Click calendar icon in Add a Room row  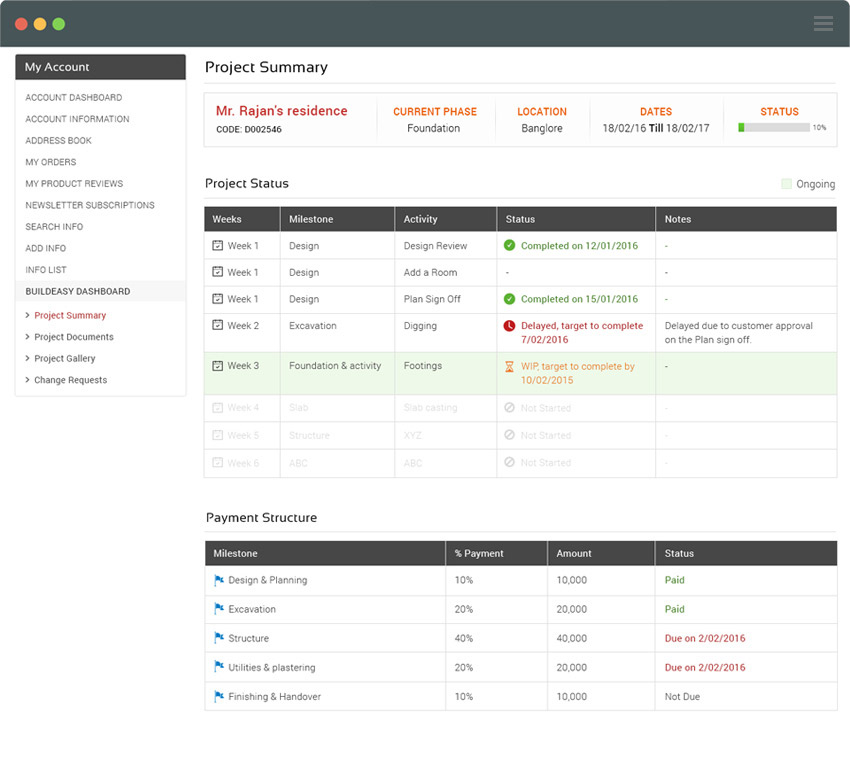(217, 272)
